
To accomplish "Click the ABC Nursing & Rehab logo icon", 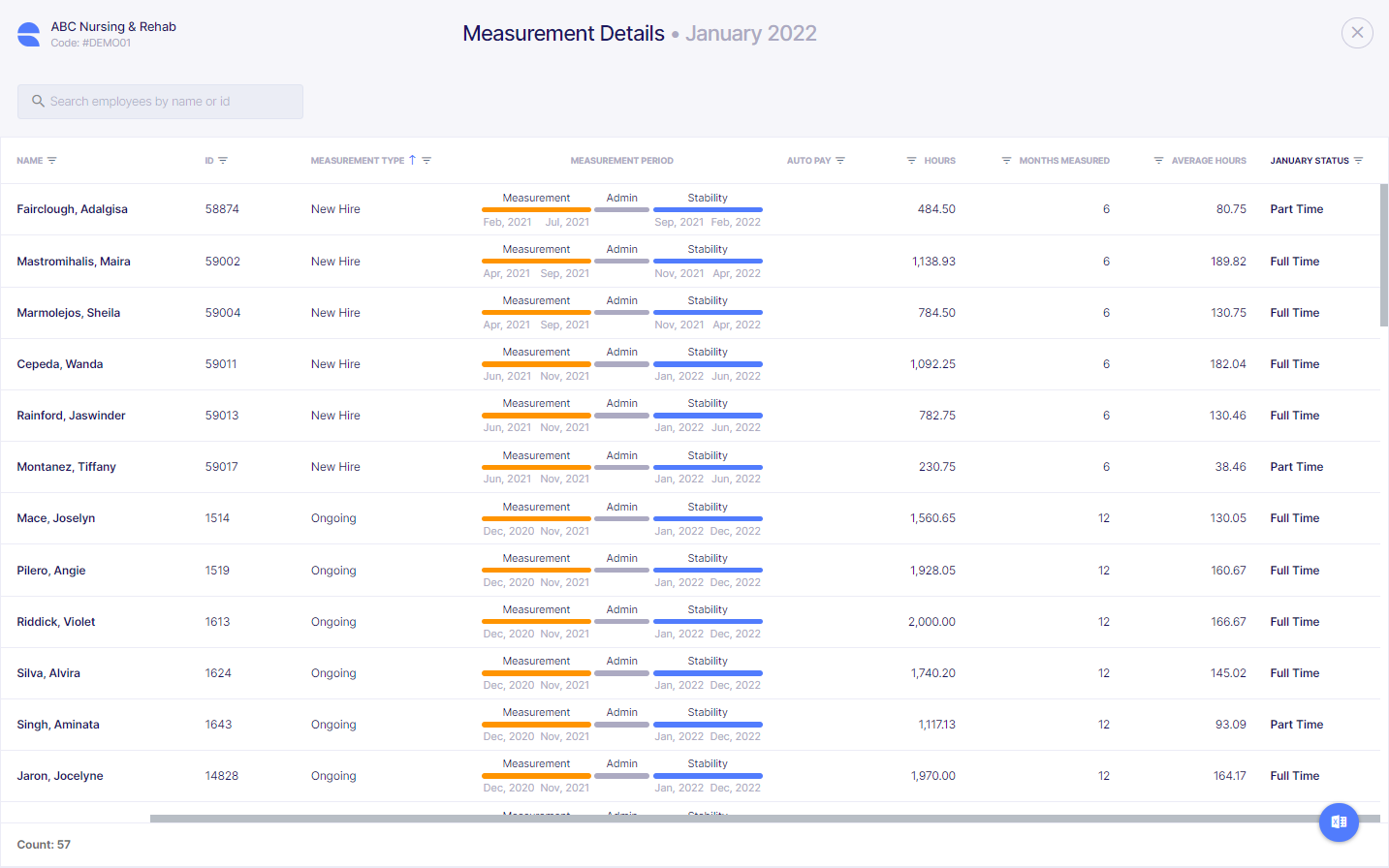I will click(29, 35).
